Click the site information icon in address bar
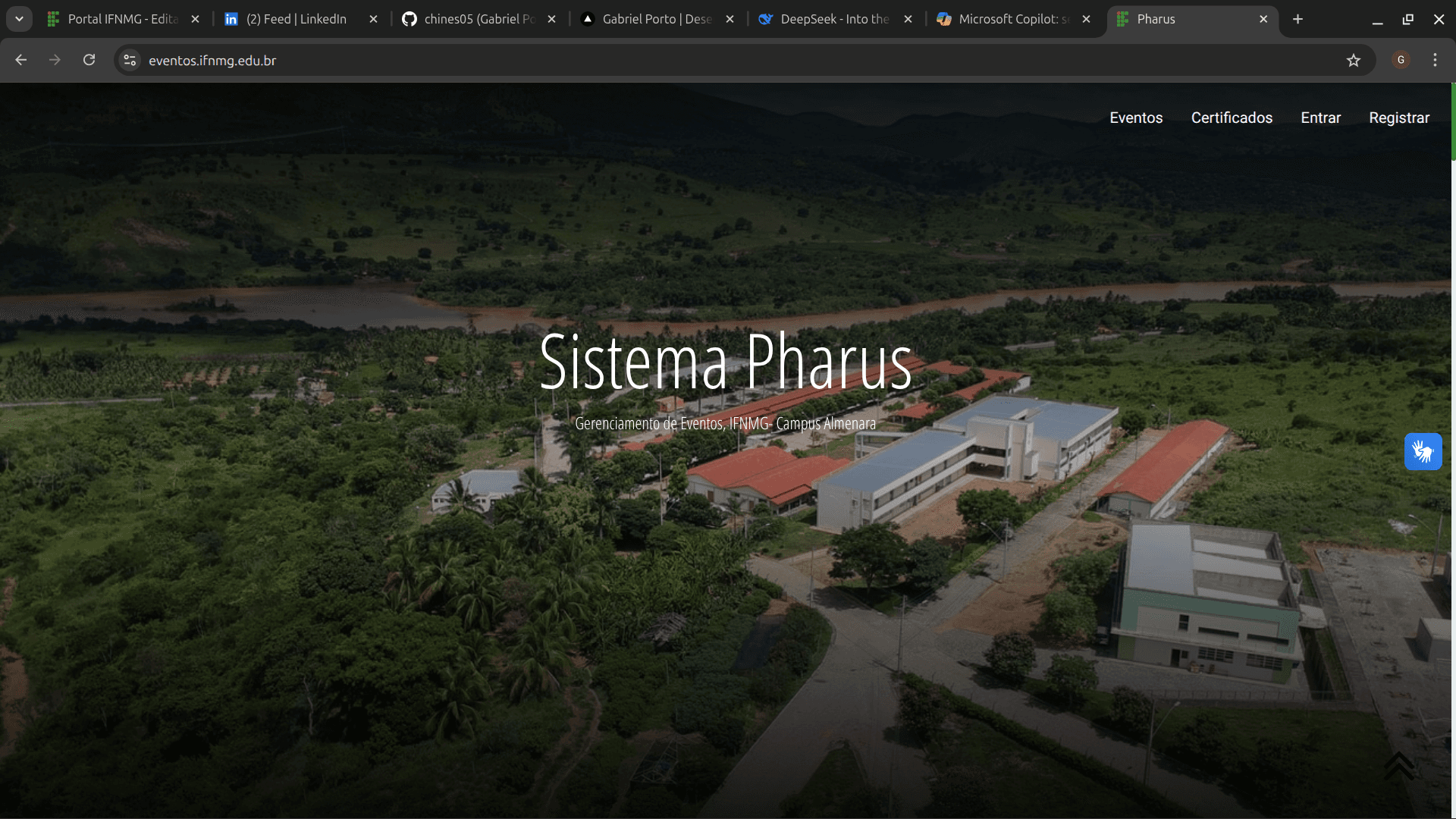The width and height of the screenshot is (1456, 819). tap(129, 60)
